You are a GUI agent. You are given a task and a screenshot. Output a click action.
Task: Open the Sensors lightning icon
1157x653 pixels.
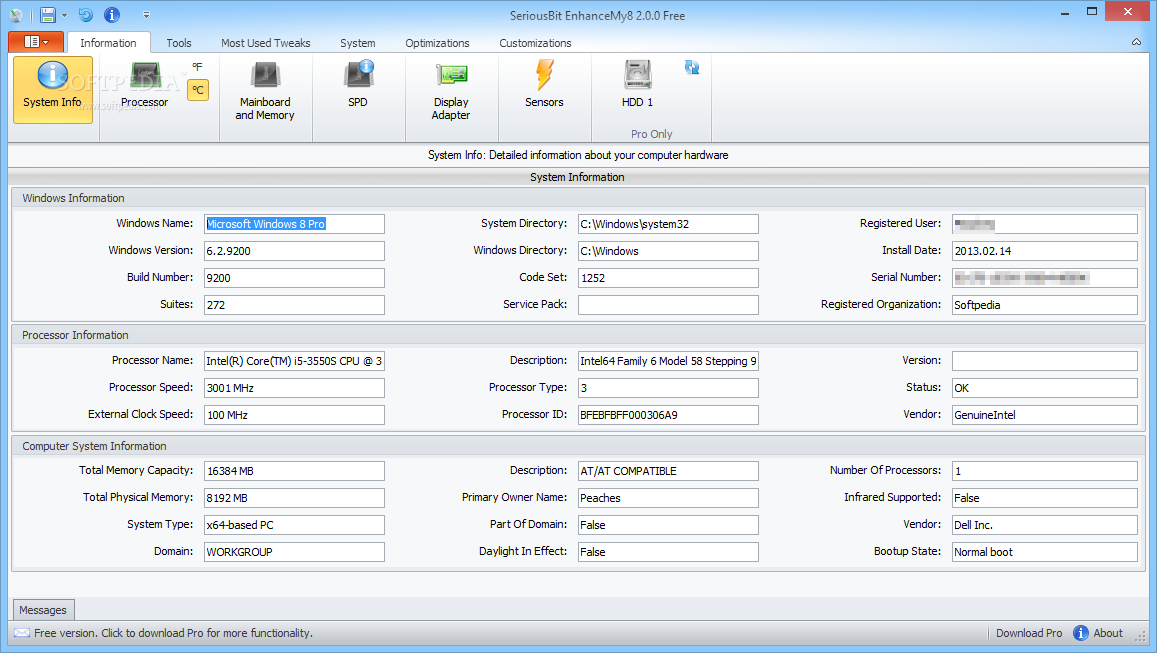tap(545, 86)
